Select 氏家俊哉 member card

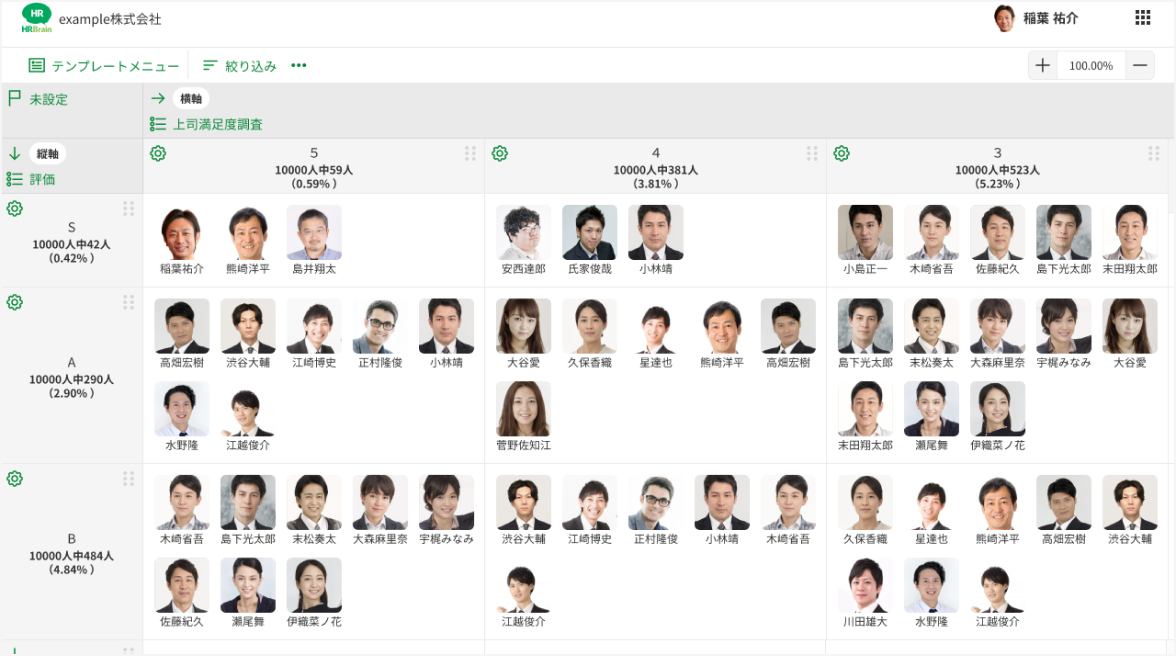(590, 240)
